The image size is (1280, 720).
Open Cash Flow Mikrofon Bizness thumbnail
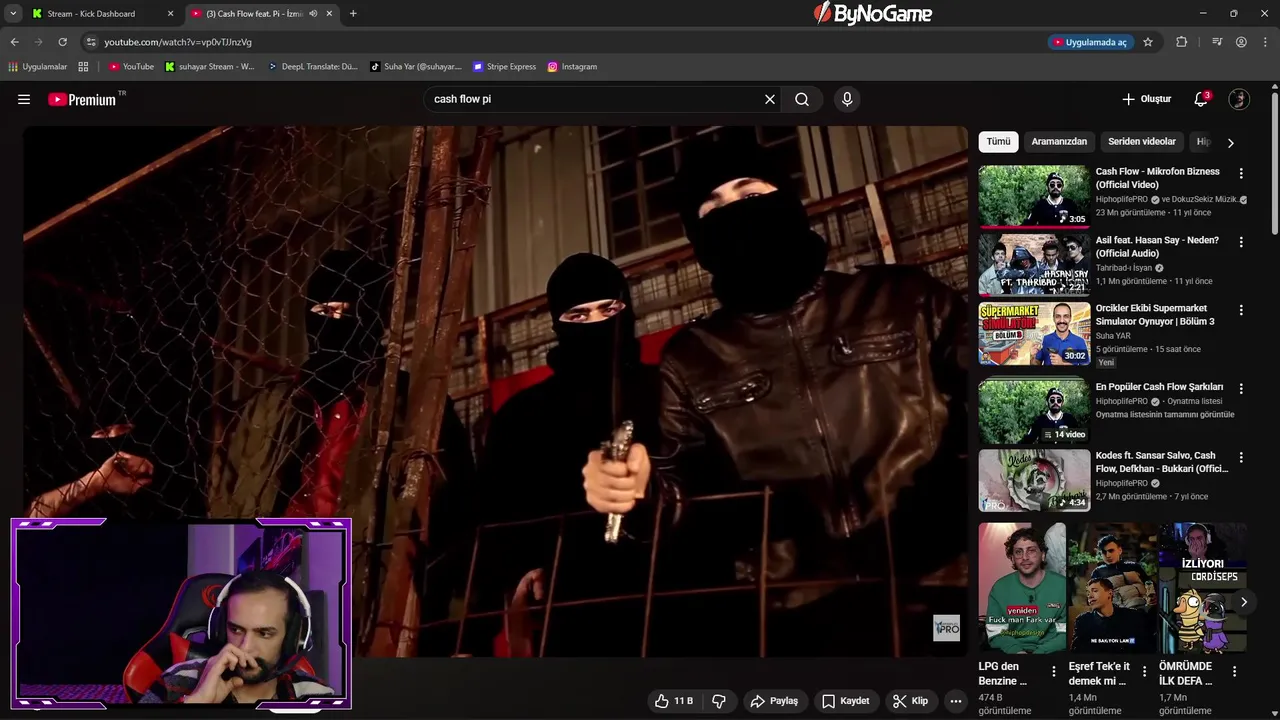tap(1034, 196)
